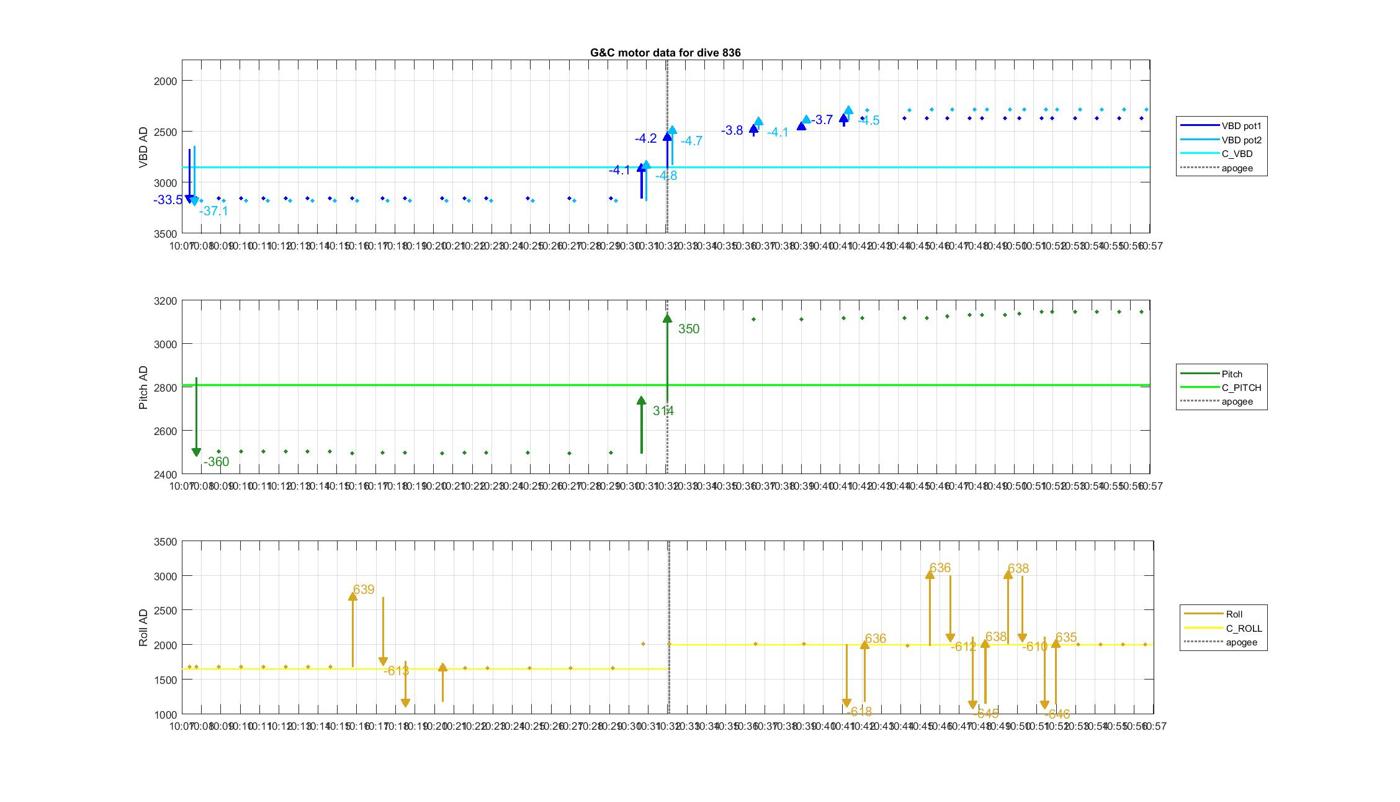Image resolution: width=1400 pixels, height=802 pixels.
Task: Click the "-612" roll data label
Action: (x=963, y=647)
